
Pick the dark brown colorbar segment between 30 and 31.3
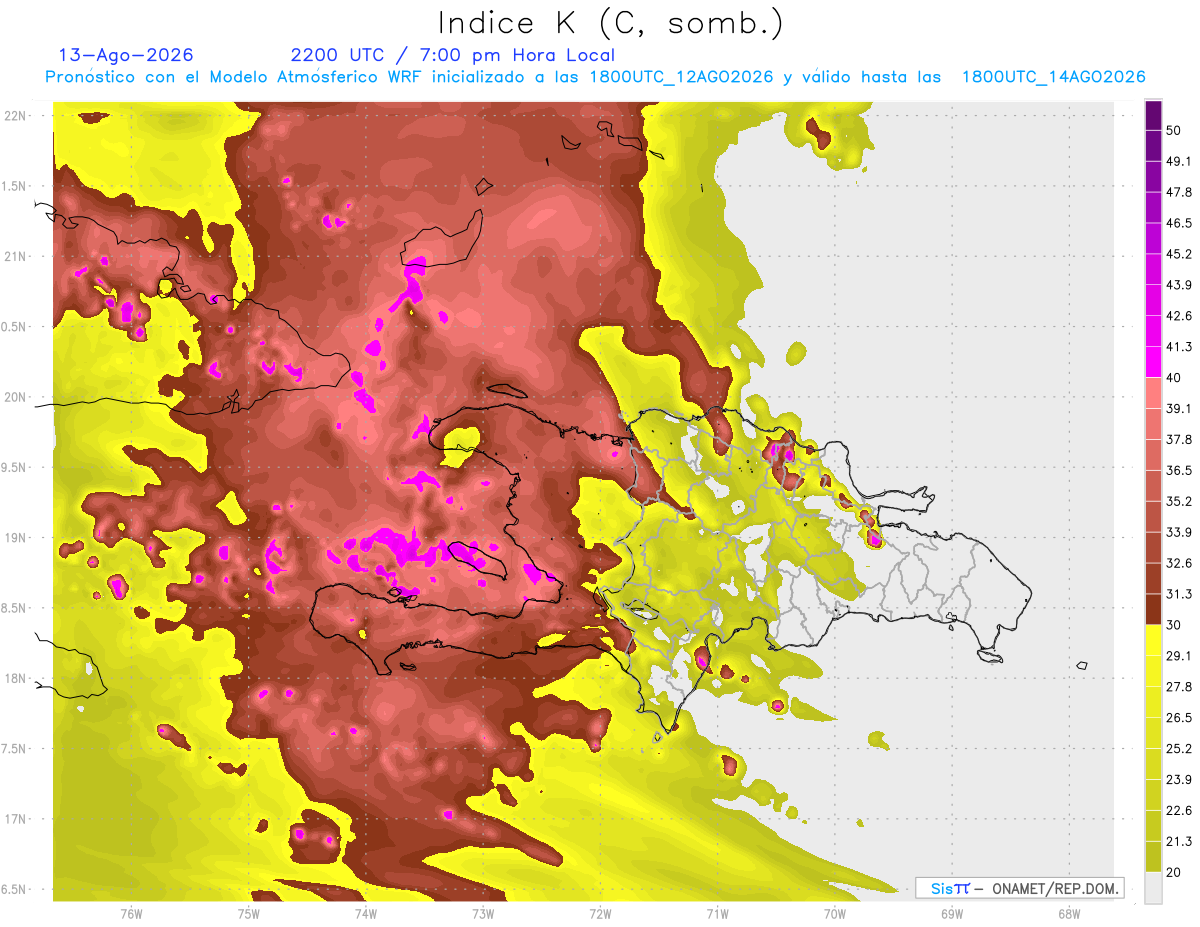(x=1154, y=610)
